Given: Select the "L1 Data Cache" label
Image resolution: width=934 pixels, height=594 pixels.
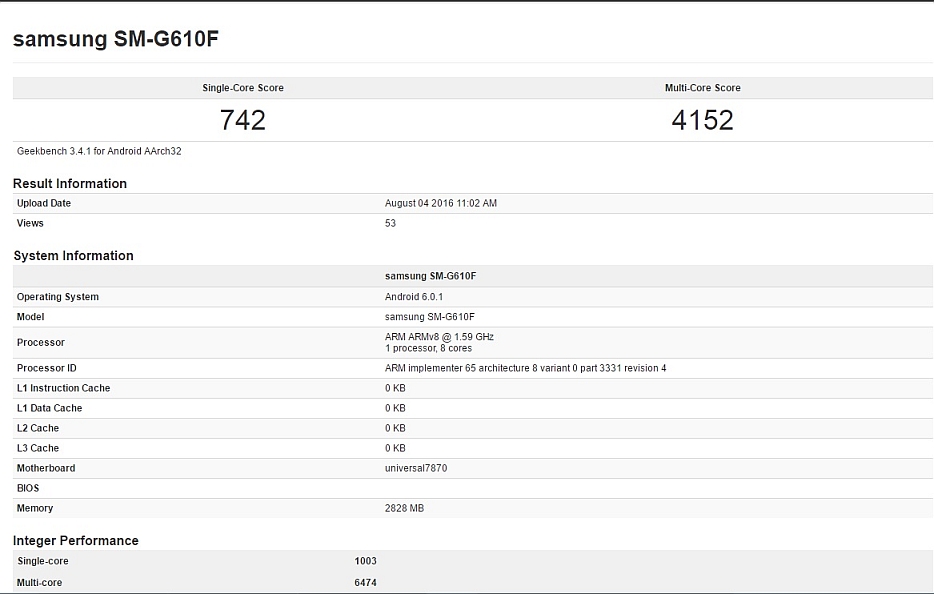Looking at the screenshot, I should tap(49, 408).
